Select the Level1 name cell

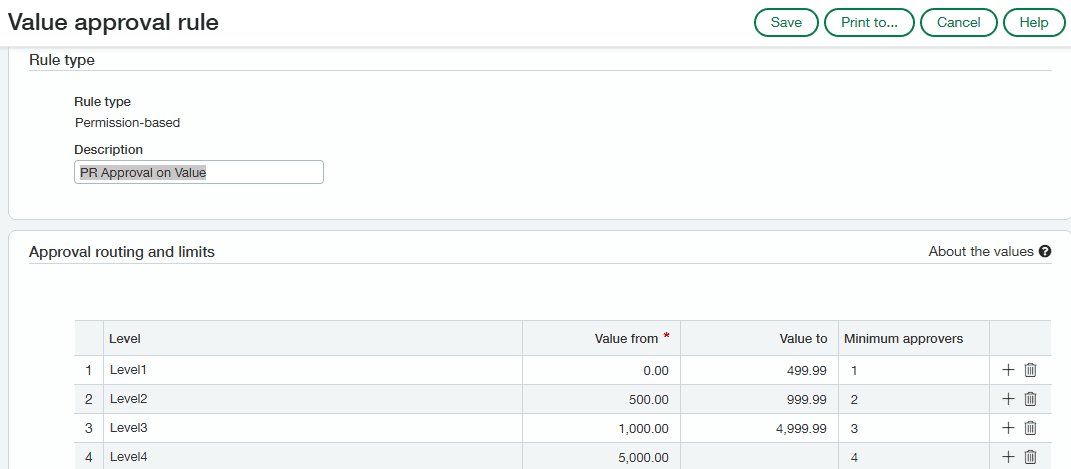pos(313,370)
